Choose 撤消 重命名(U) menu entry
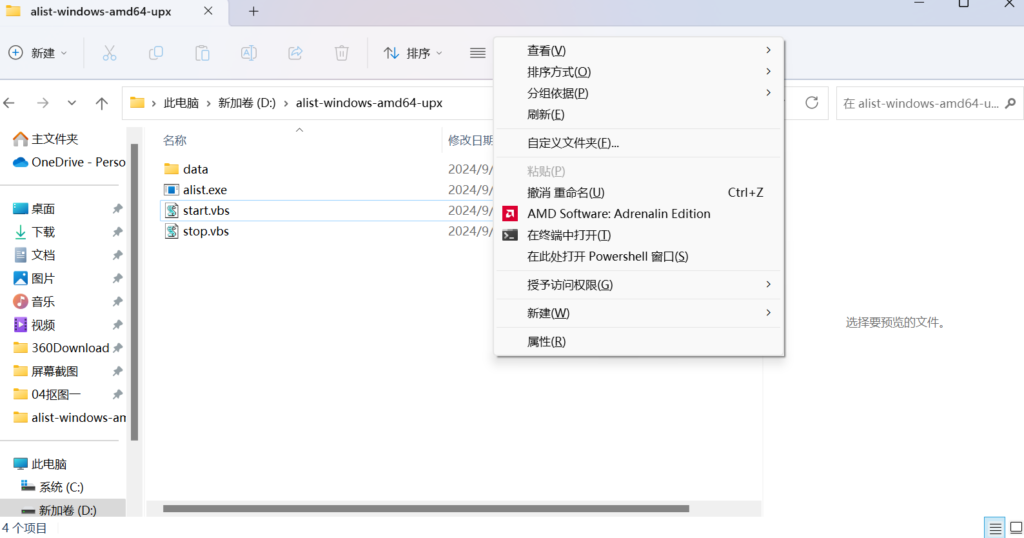 pos(639,193)
